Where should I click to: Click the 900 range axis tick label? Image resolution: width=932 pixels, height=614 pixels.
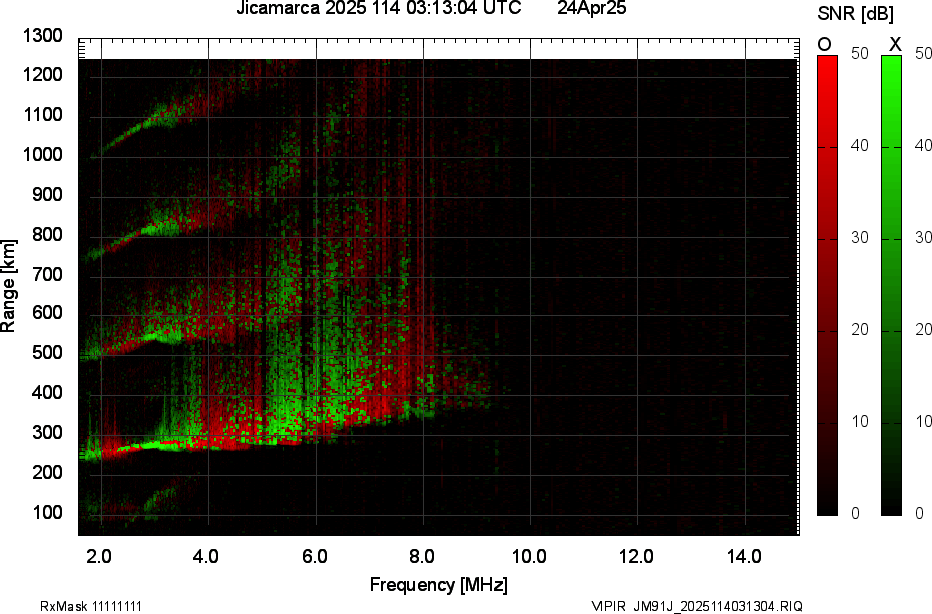47,194
